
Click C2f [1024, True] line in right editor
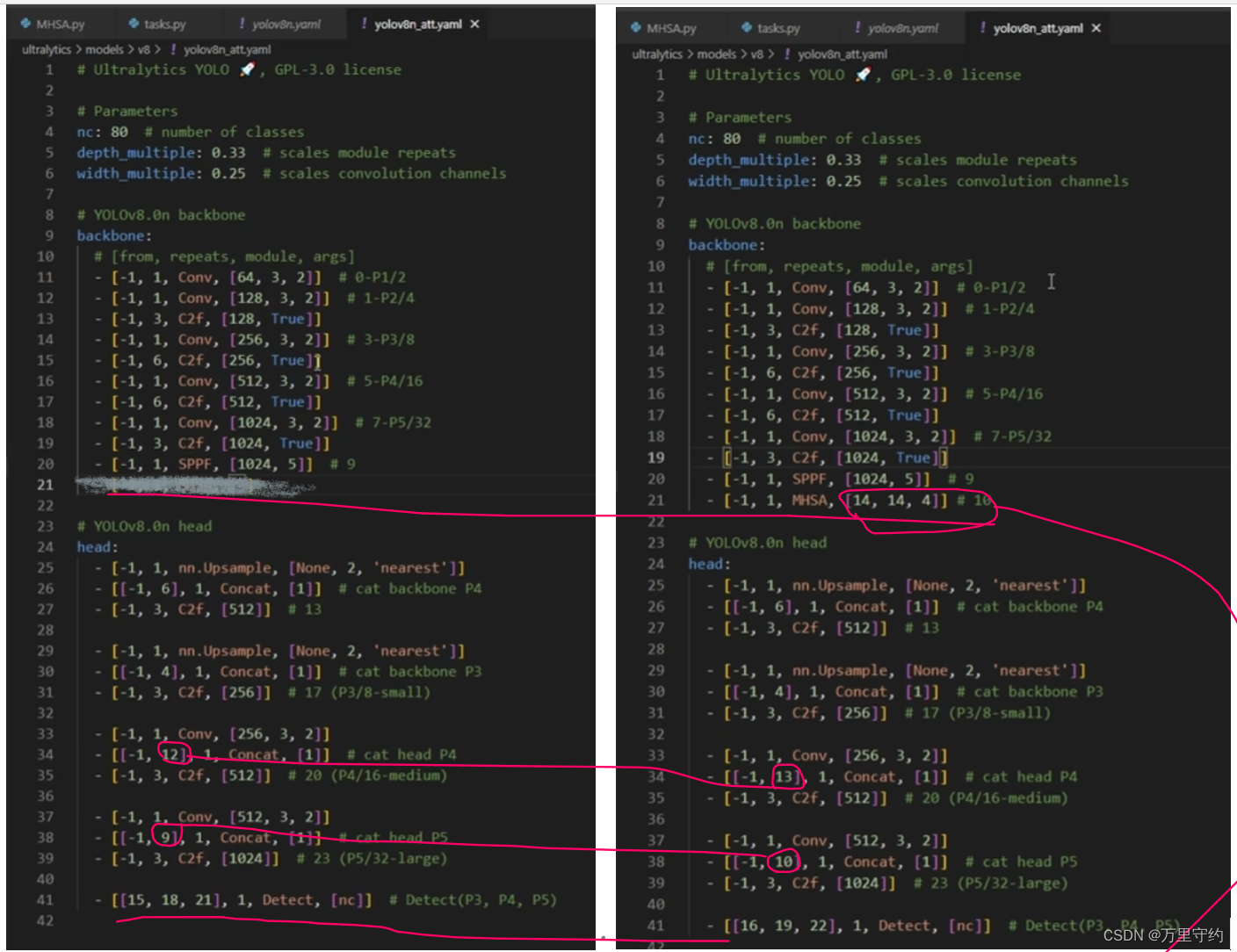(x=827, y=458)
